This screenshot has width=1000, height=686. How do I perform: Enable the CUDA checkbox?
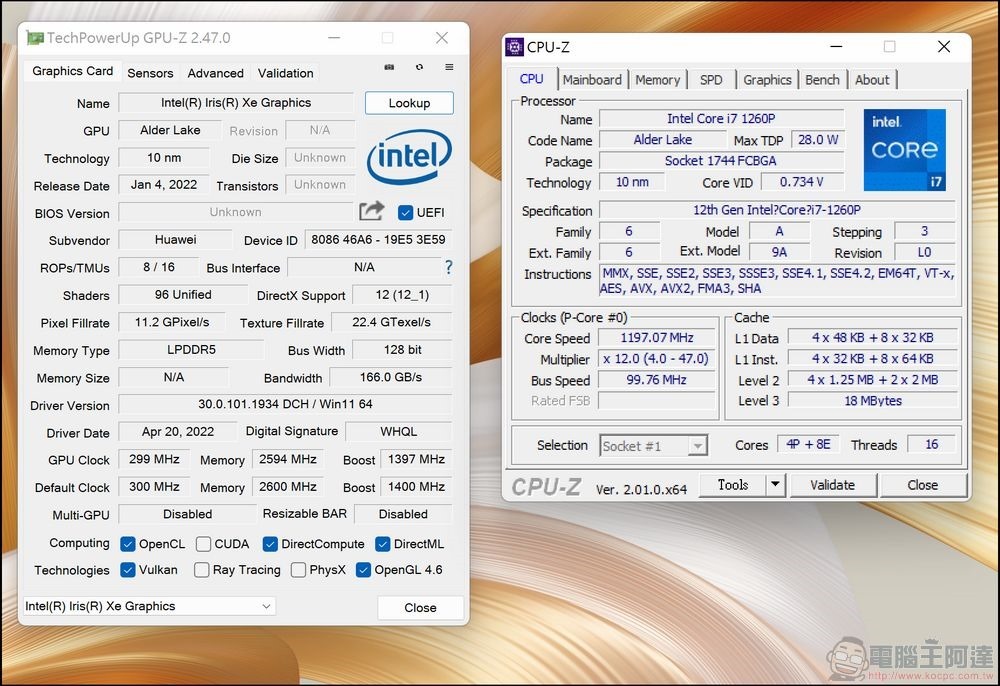point(203,544)
